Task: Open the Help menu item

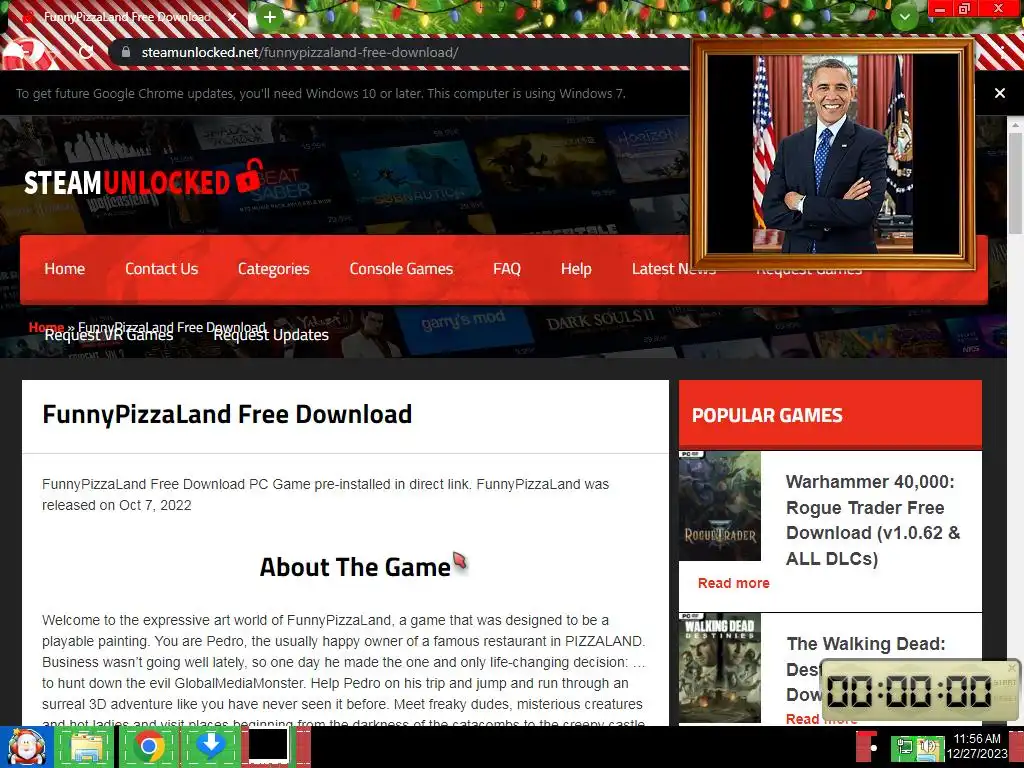Action: (x=576, y=269)
